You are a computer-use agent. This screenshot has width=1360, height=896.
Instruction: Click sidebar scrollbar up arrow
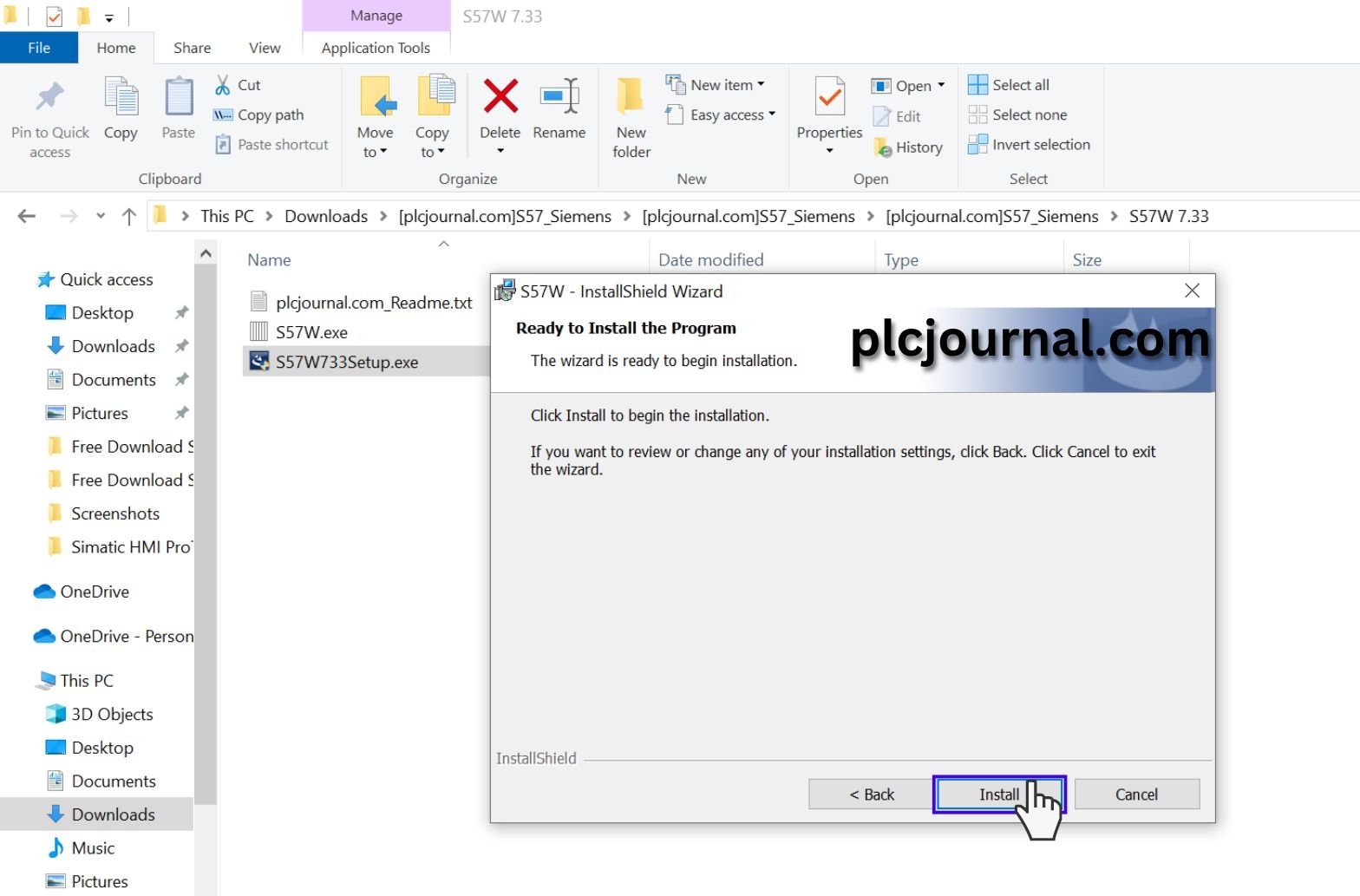pyautogui.click(x=206, y=253)
